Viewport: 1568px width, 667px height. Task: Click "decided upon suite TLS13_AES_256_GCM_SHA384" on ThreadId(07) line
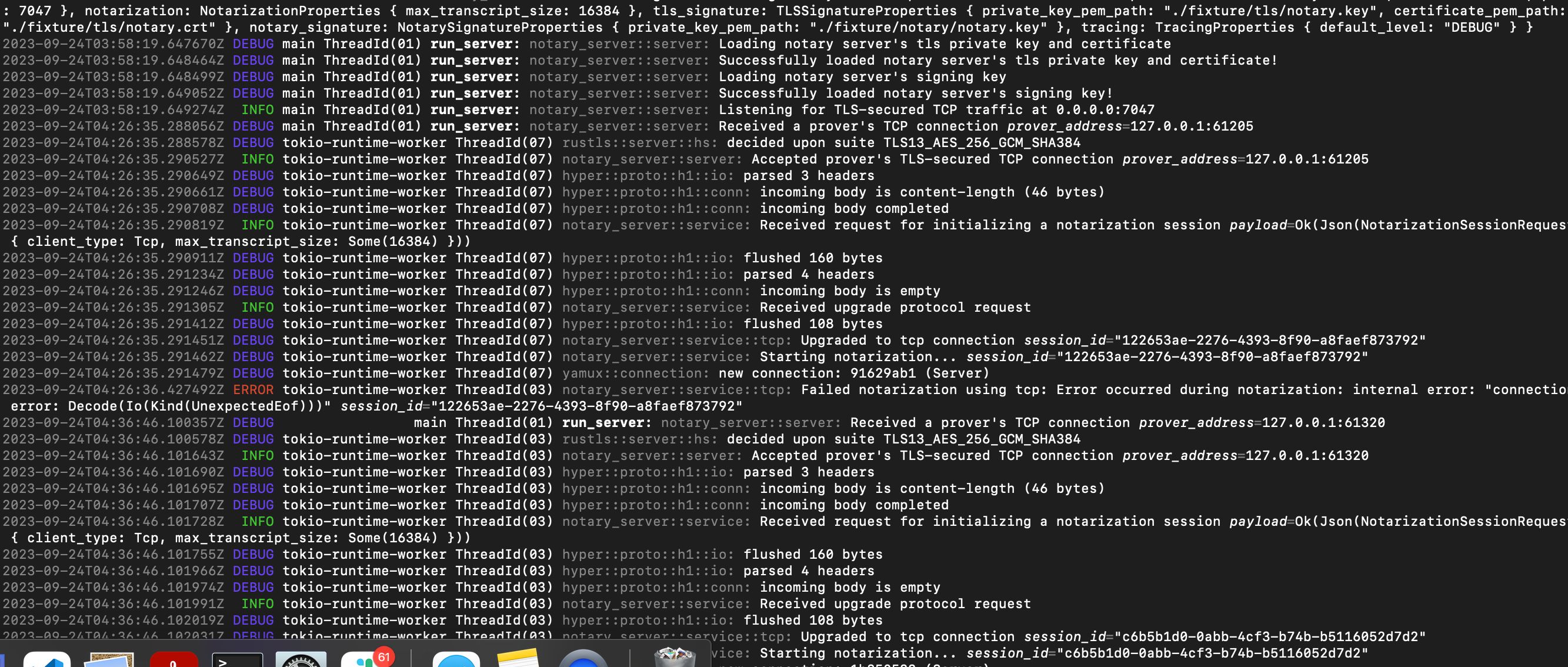tap(904, 142)
